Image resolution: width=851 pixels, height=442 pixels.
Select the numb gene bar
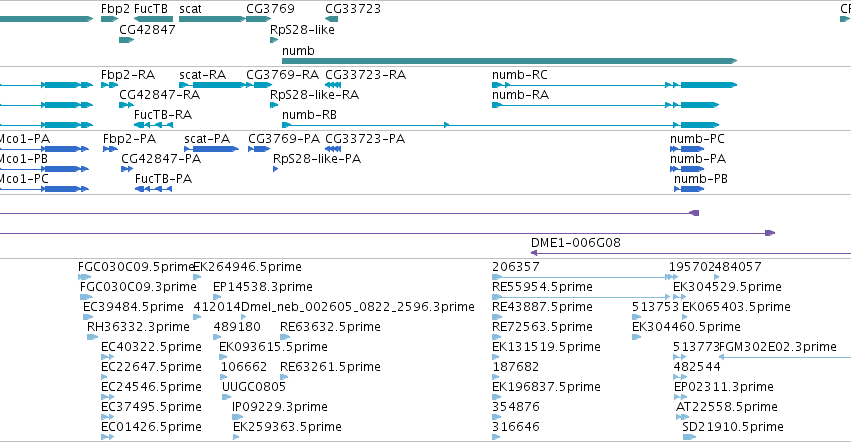tap(509, 61)
